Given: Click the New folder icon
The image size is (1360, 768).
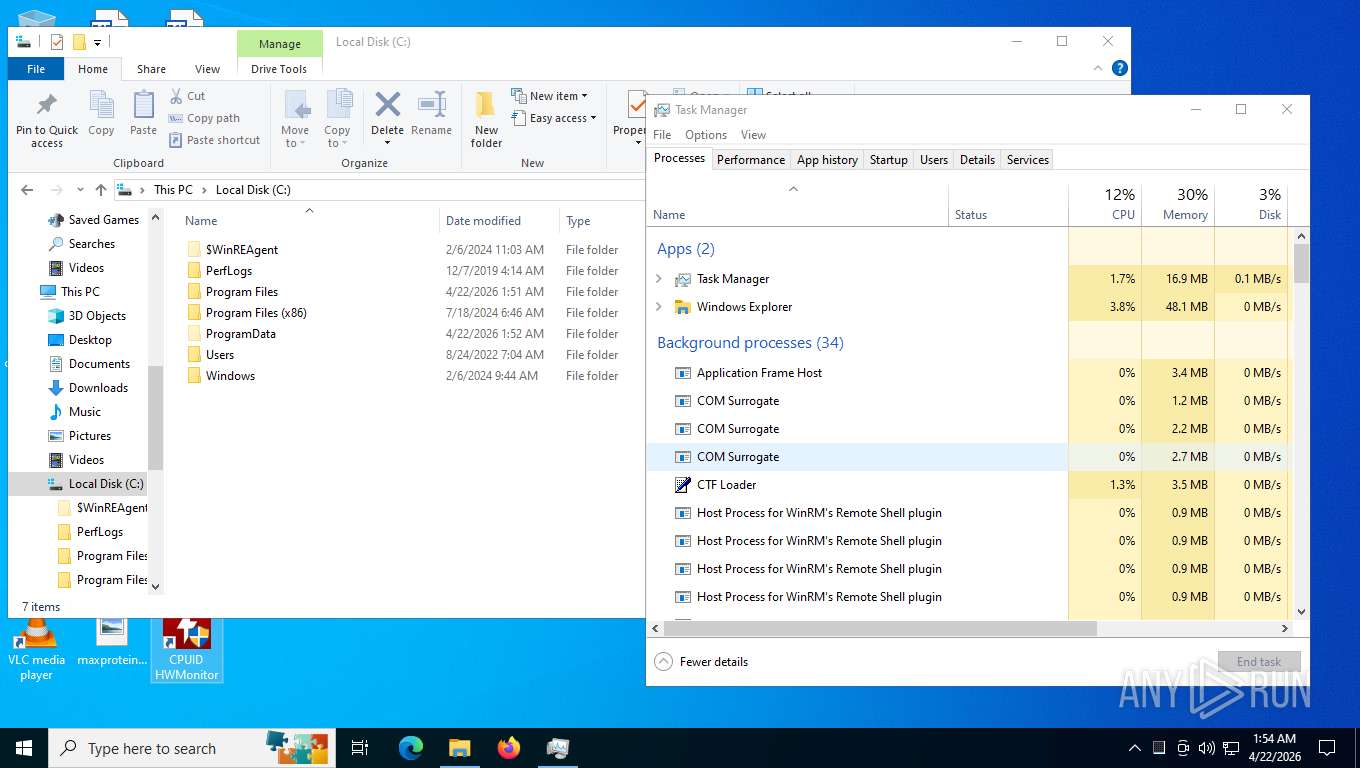Looking at the screenshot, I should click(486, 104).
